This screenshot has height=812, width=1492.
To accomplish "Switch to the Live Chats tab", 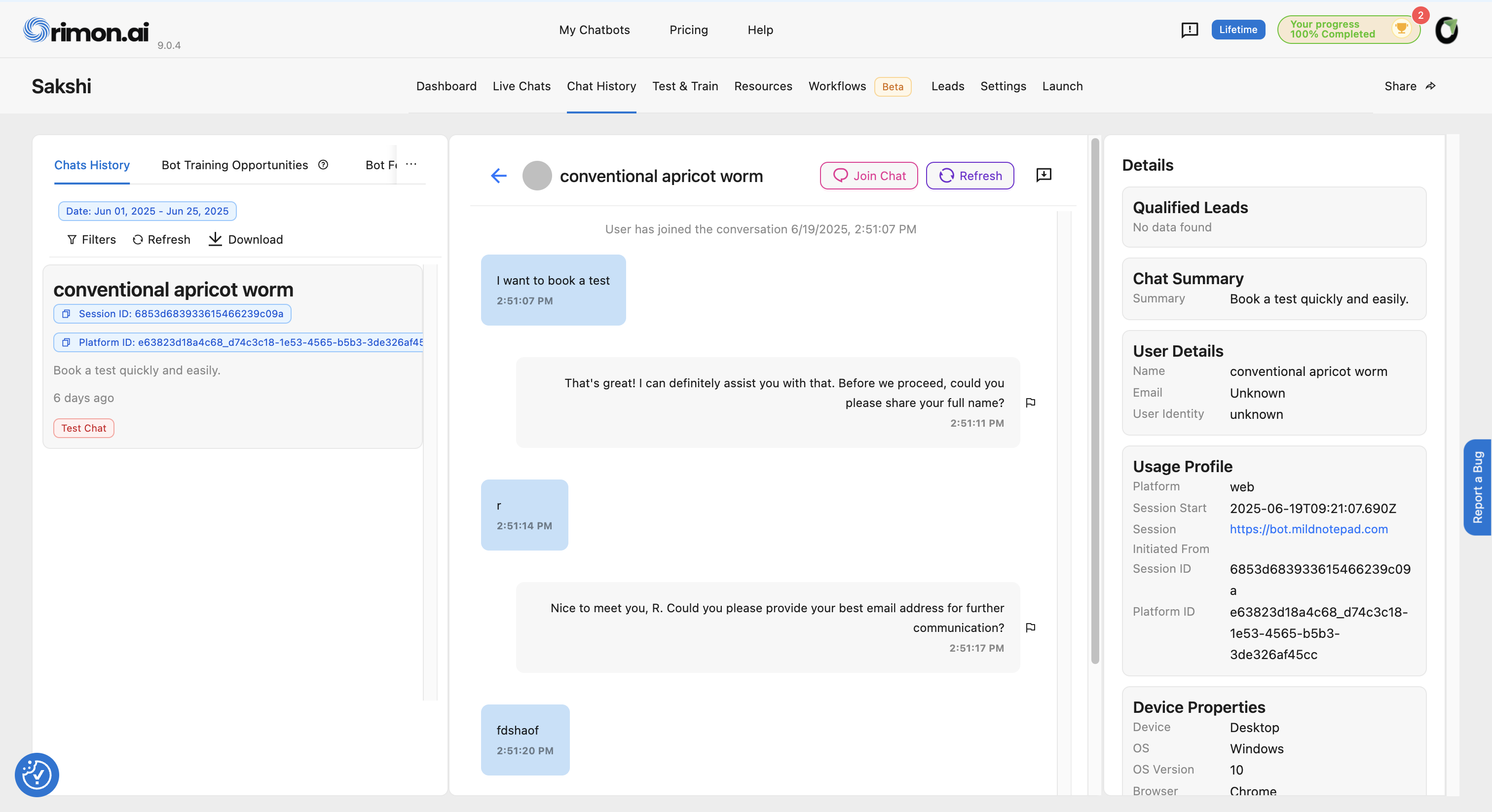I will point(522,86).
